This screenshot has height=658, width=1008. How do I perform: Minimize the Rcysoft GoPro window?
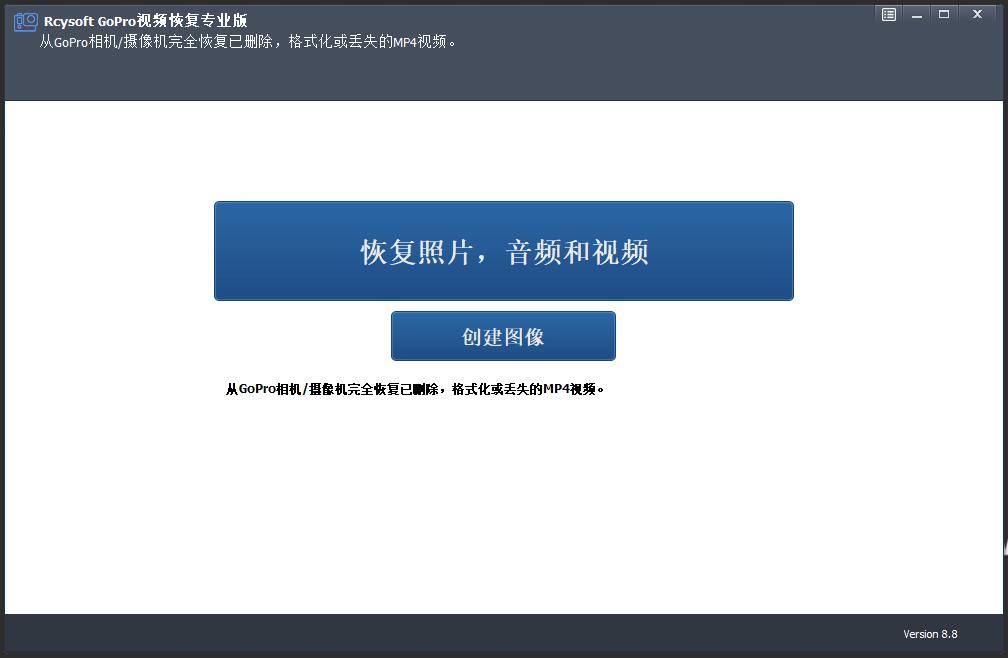[x=917, y=14]
